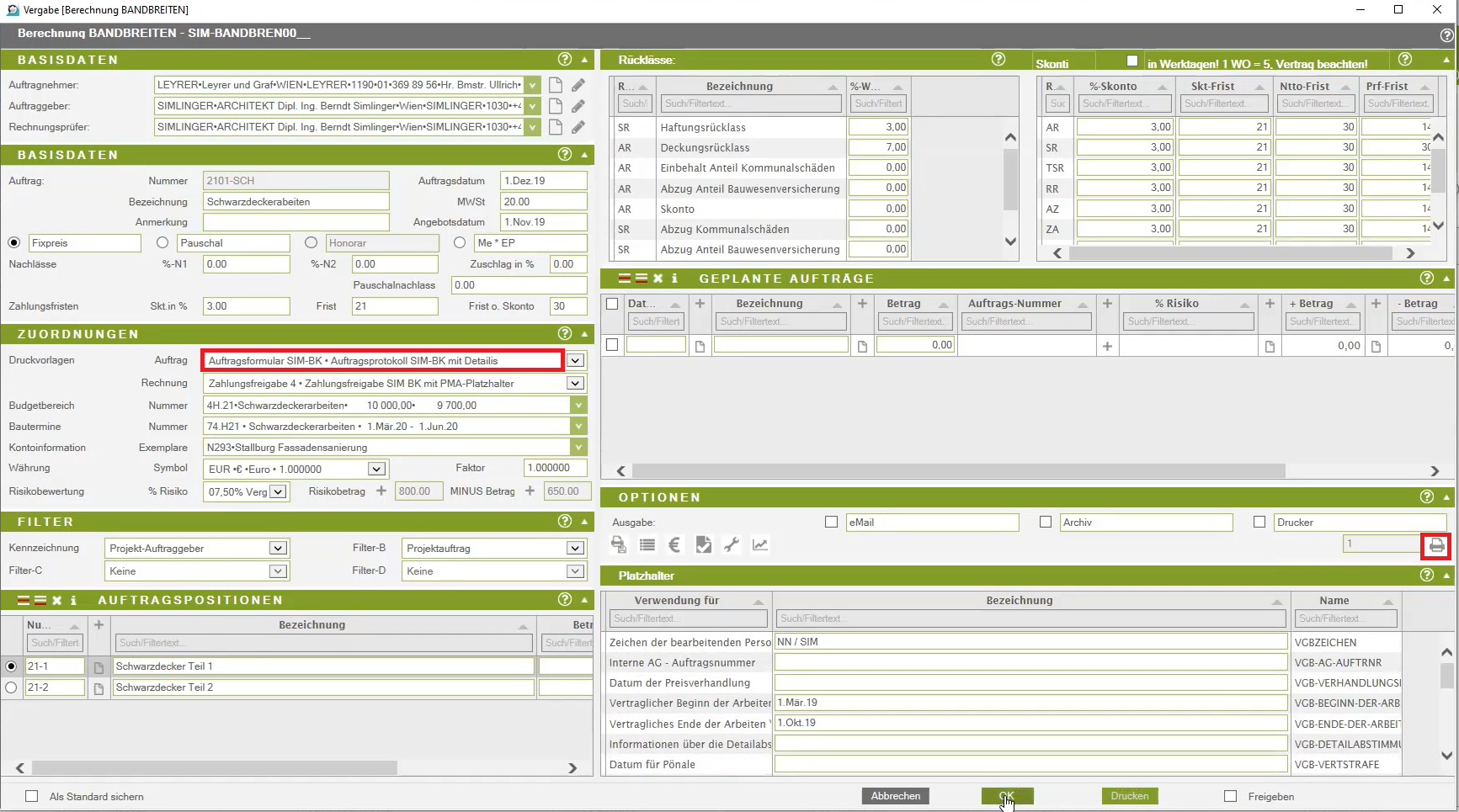Open help for the Zuordnungen section
Viewport: 1459px width, 812px height.
point(565,334)
